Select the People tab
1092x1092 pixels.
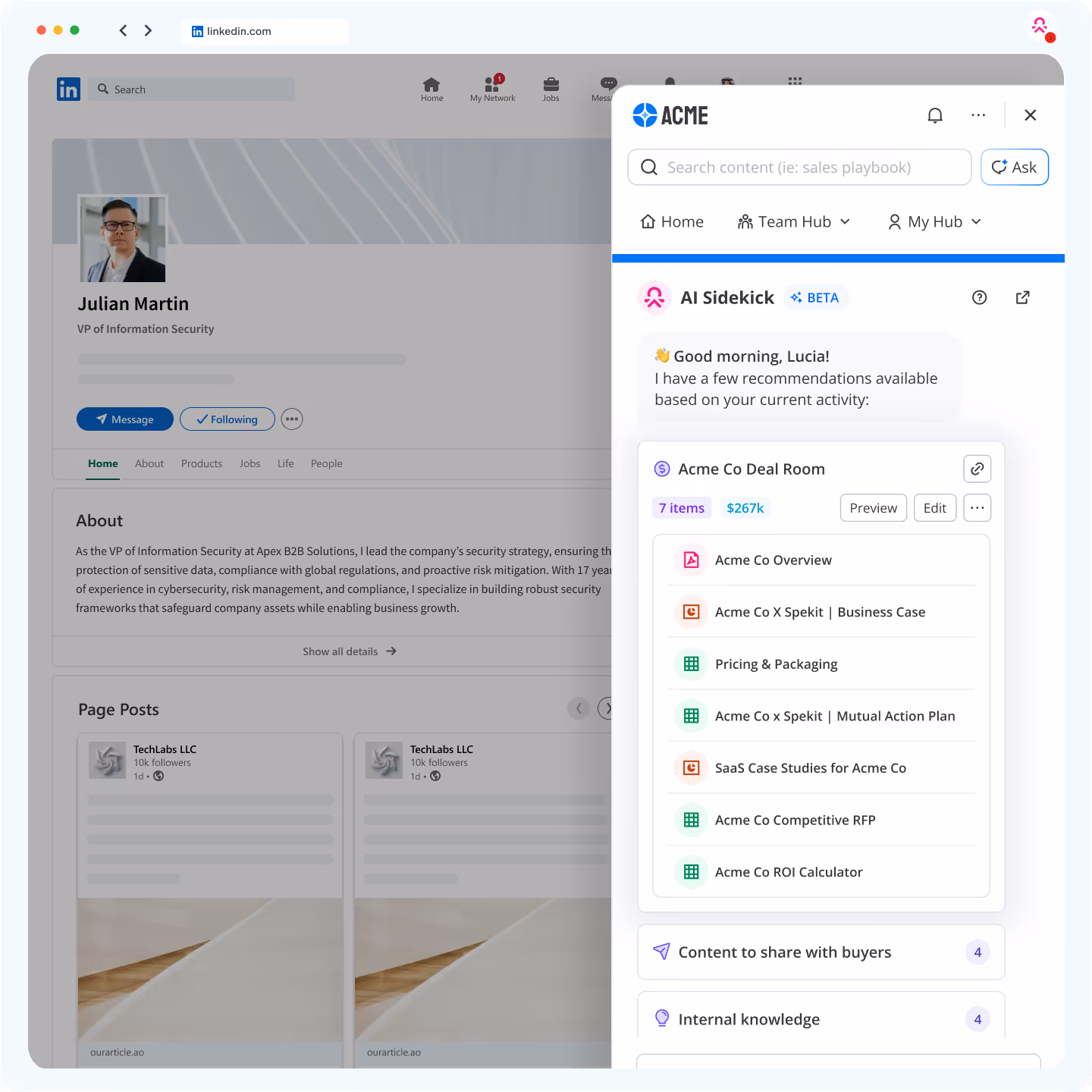pos(327,463)
